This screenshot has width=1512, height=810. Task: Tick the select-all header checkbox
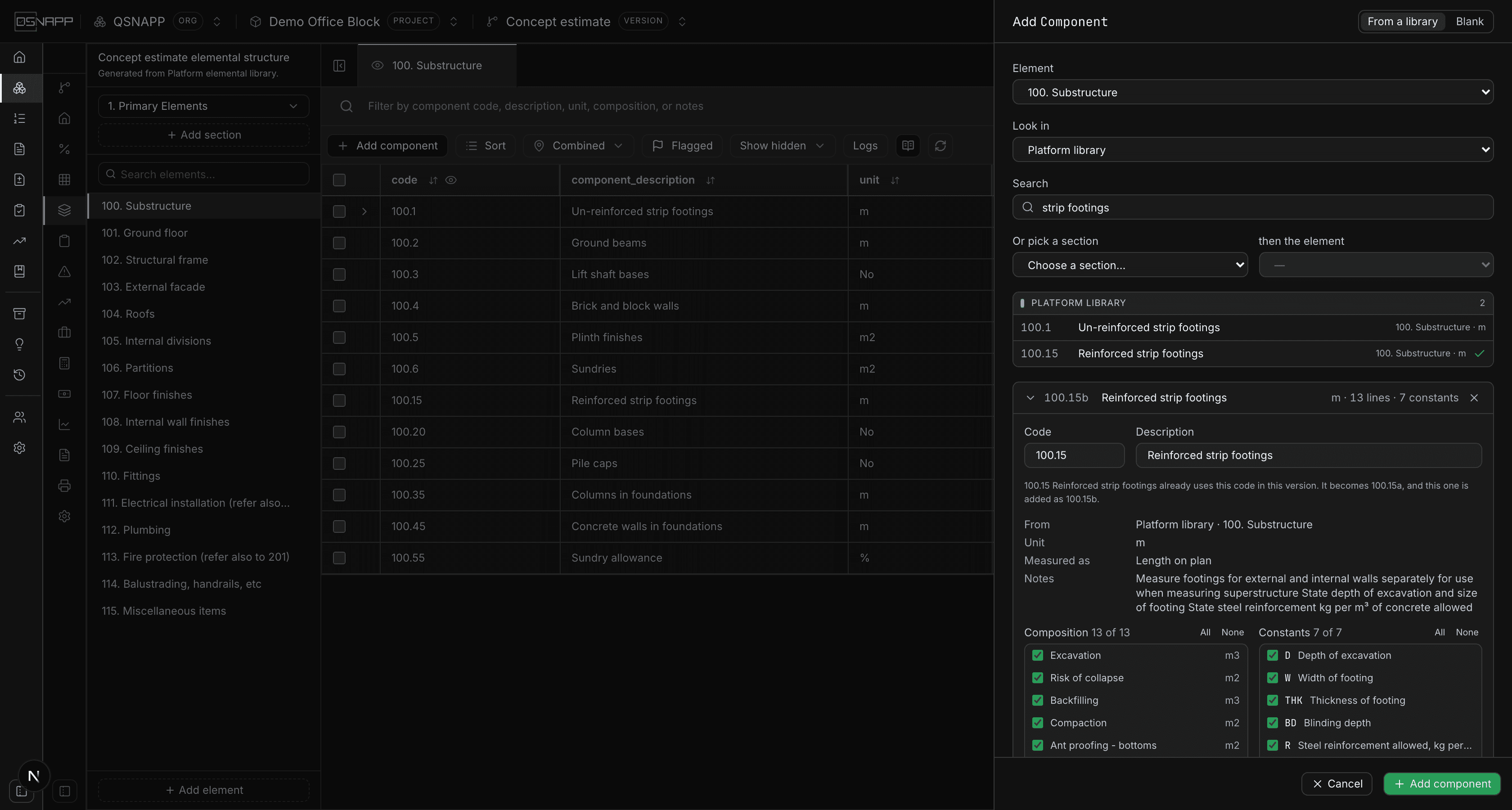coord(339,180)
